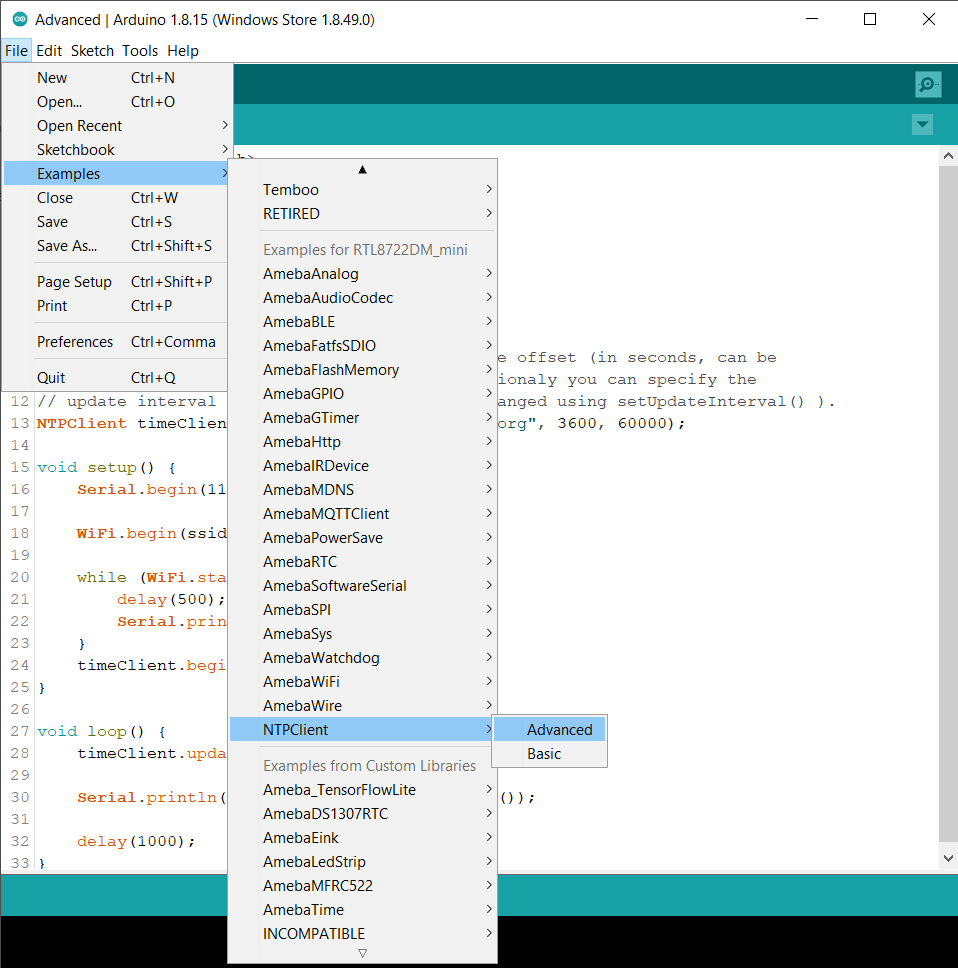This screenshot has width=958, height=968.
Task: Open the AmebaIRDevice examples submenu
Action: coord(362,466)
